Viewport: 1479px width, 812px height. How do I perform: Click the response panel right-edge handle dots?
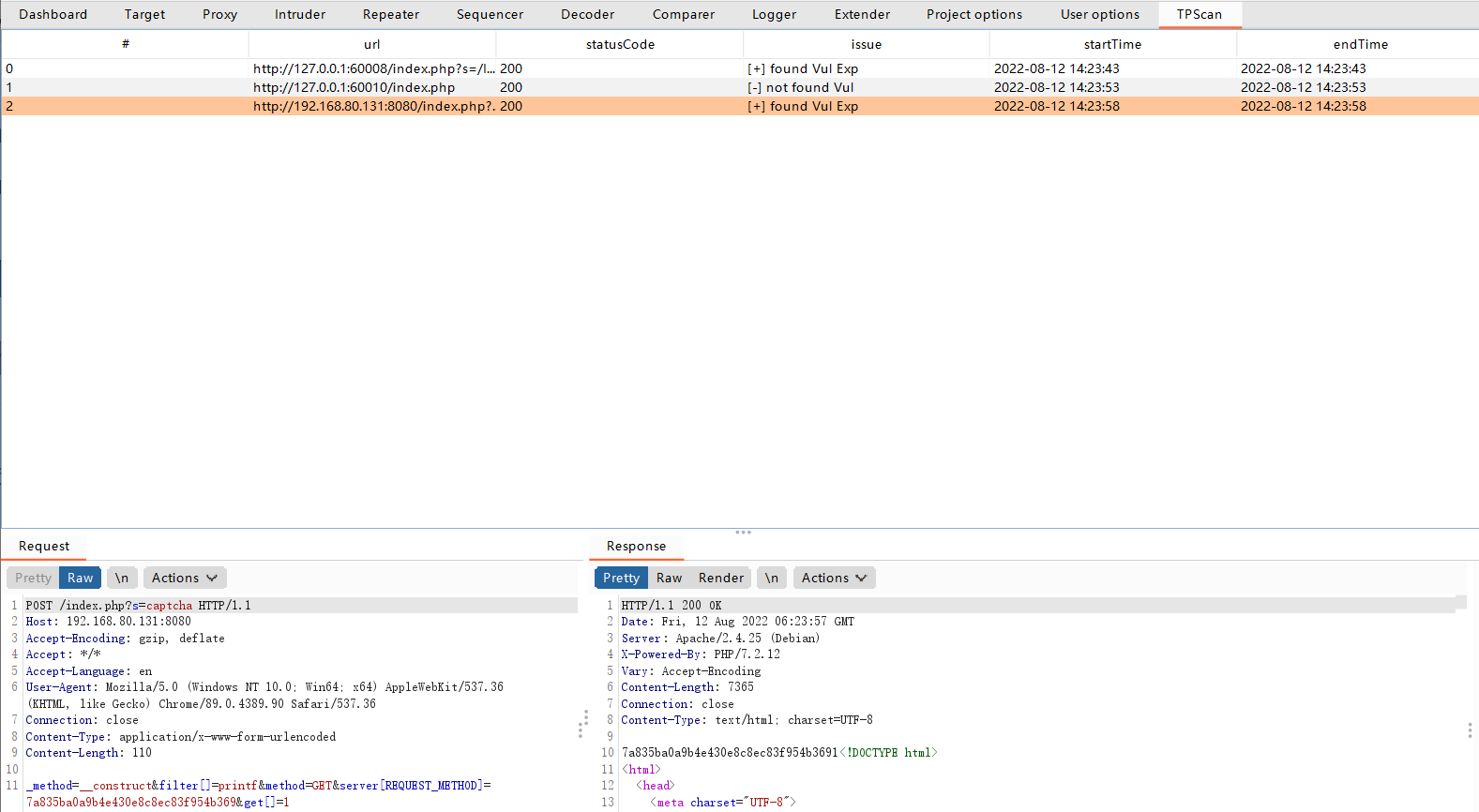[1470, 729]
